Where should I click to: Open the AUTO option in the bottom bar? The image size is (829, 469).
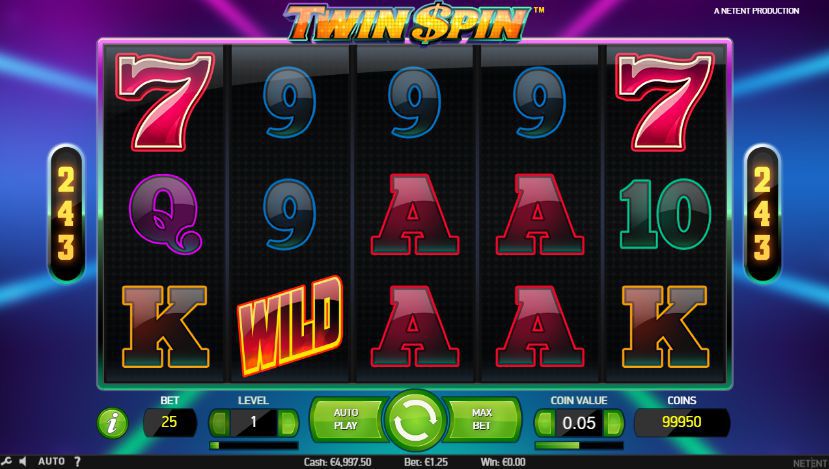(51, 462)
